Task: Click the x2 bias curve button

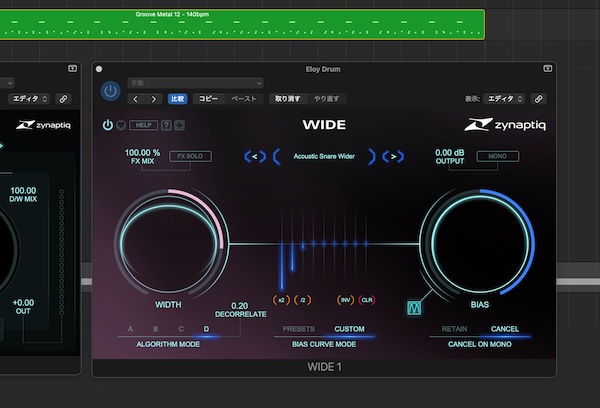Action: coord(281,300)
